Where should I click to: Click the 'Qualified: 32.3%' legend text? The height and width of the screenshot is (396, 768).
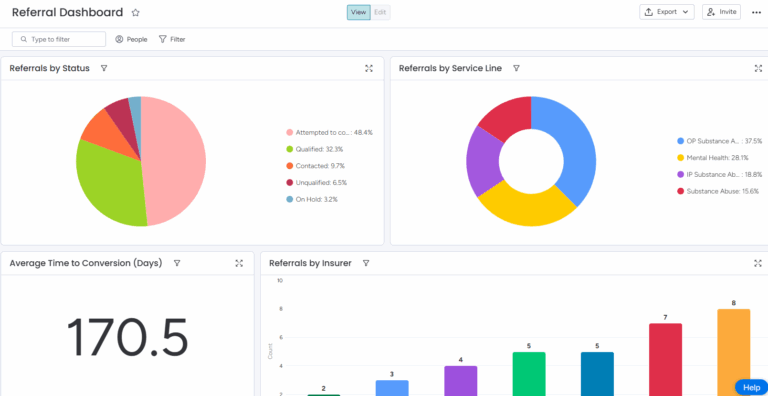(x=319, y=149)
